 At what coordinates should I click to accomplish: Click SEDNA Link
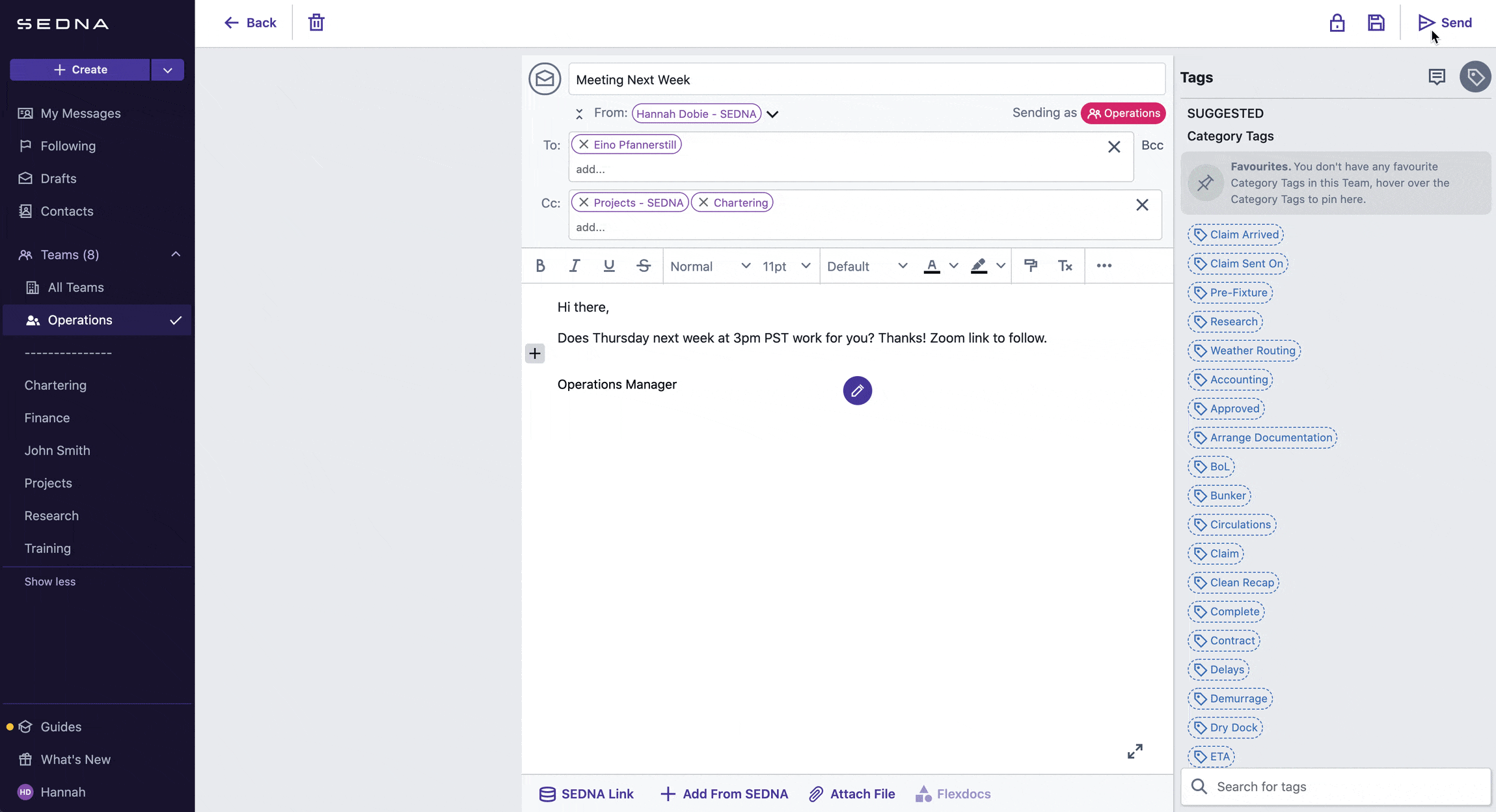click(x=586, y=794)
